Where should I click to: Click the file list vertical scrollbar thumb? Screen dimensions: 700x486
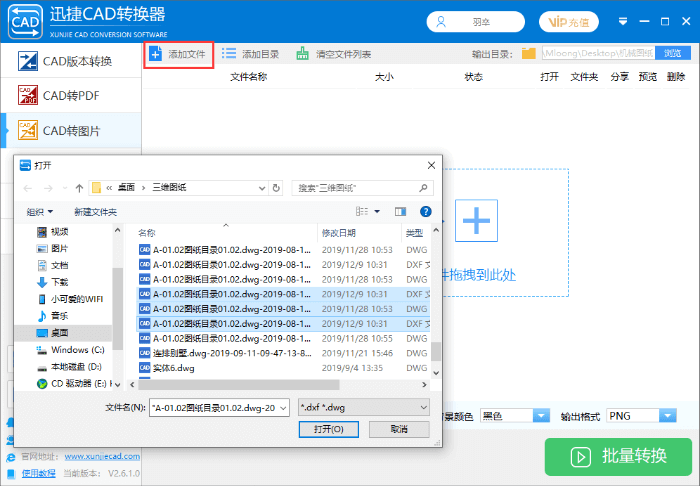[436, 351]
